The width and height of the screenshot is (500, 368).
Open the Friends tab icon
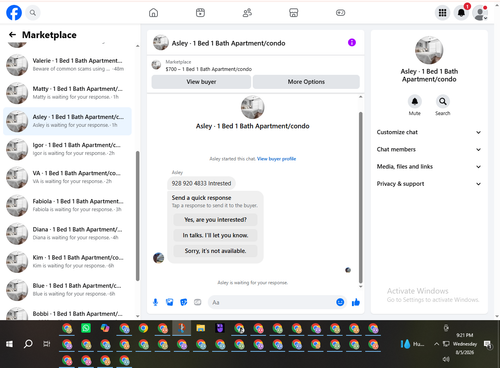247,13
